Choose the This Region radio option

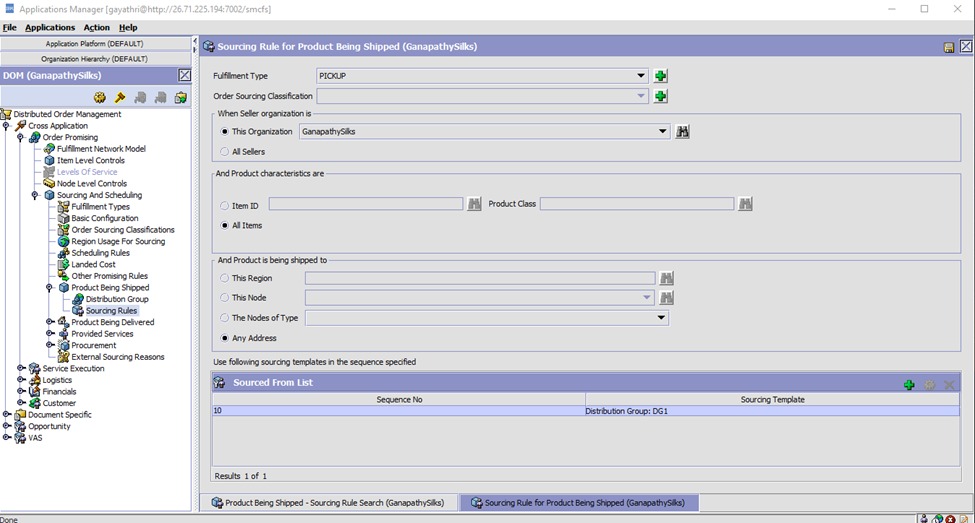tap(224, 278)
